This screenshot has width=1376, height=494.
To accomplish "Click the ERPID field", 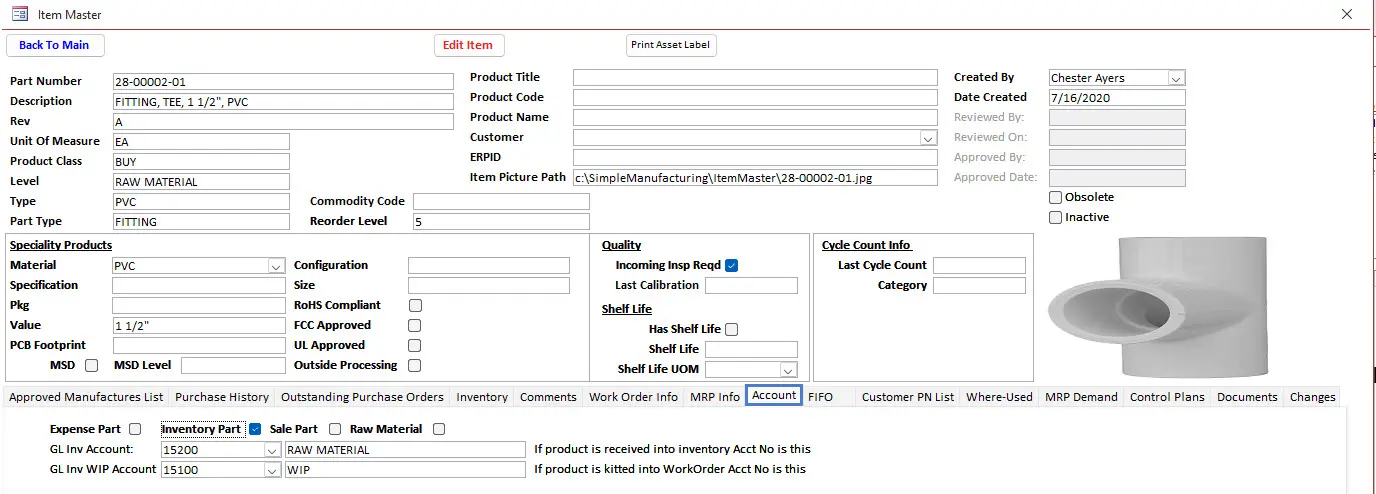I will click(x=755, y=158).
